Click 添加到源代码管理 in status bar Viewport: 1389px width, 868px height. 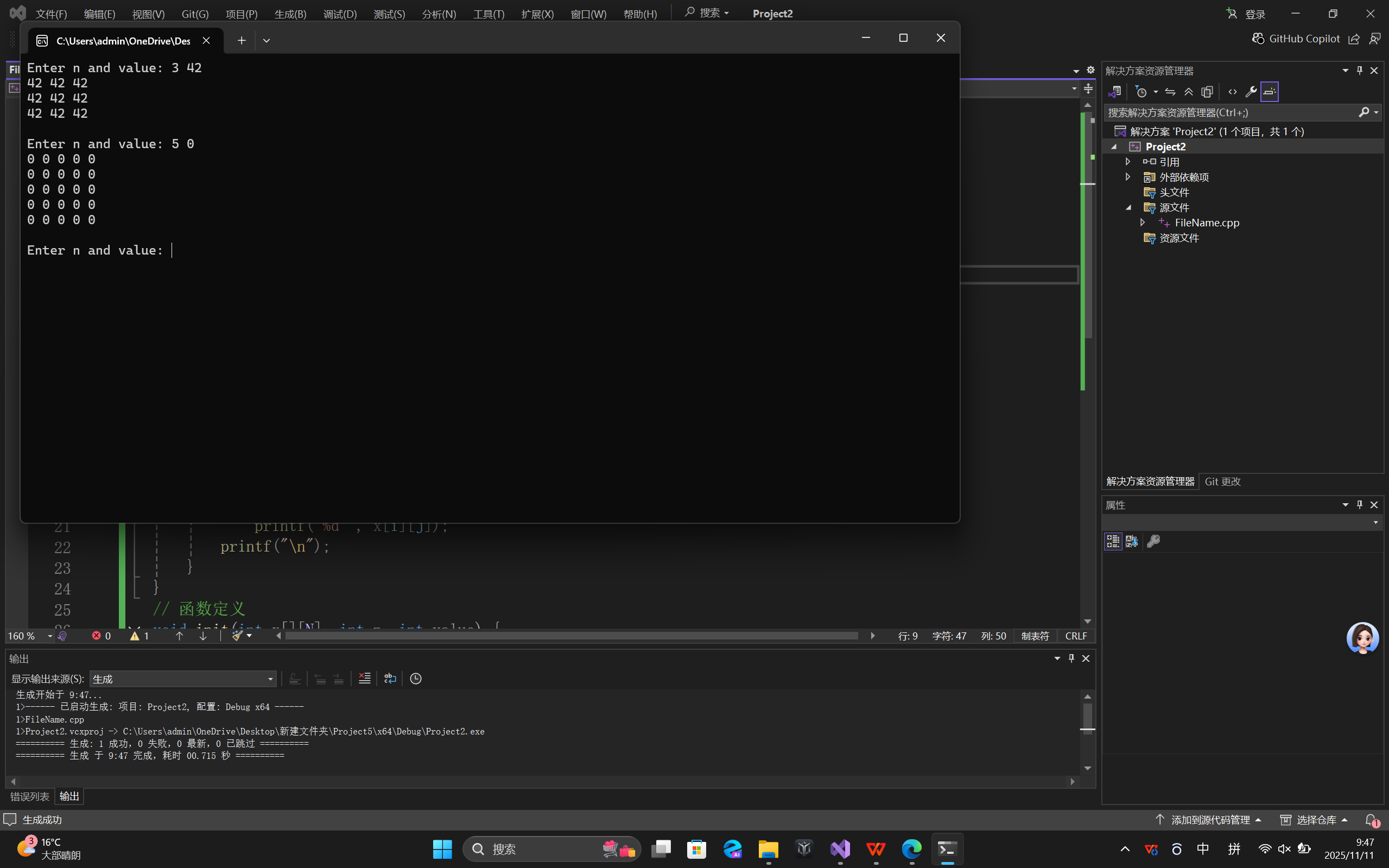(x=1210, y=820)
